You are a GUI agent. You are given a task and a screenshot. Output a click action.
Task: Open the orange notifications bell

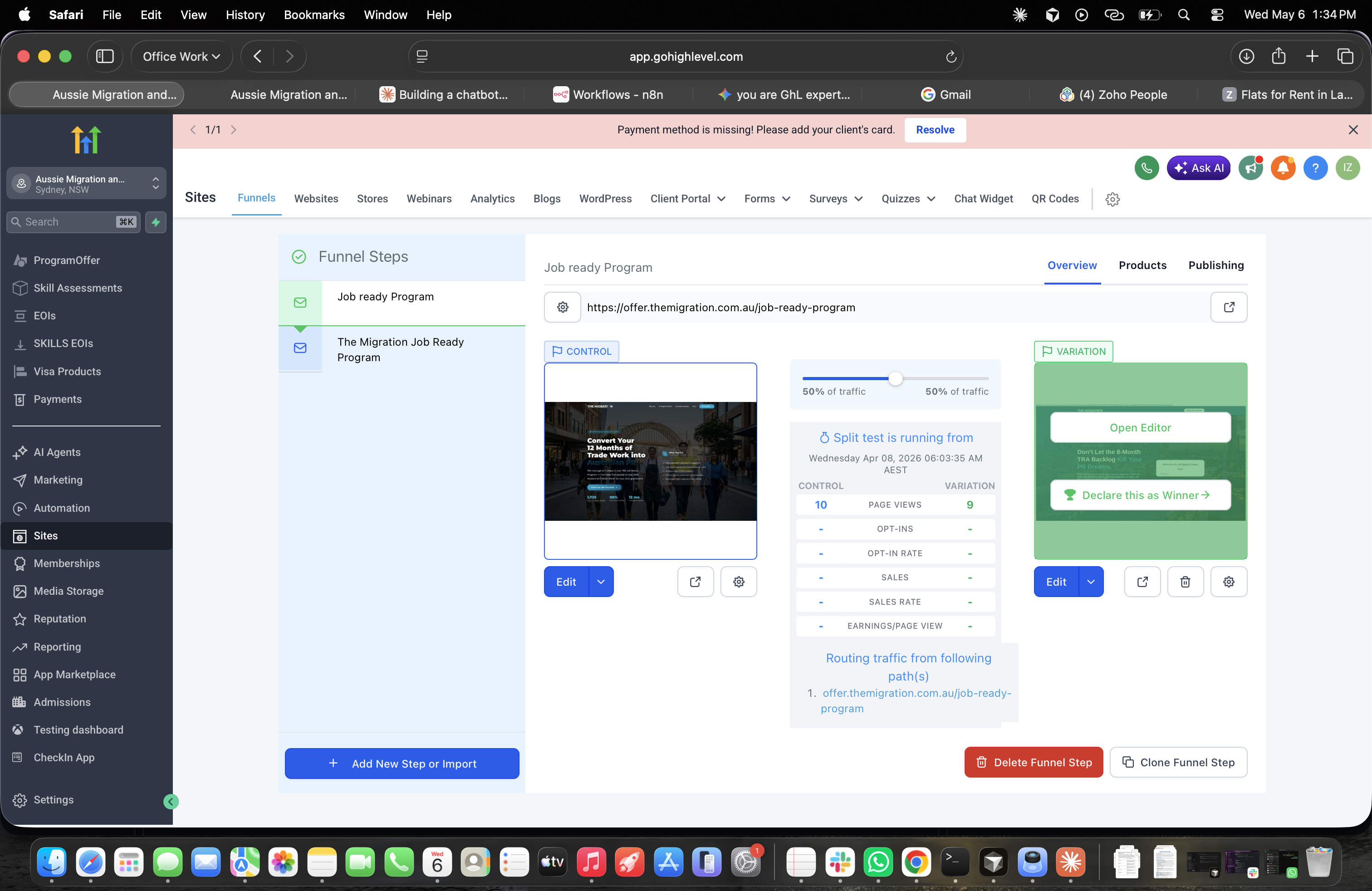(1283, 168)
